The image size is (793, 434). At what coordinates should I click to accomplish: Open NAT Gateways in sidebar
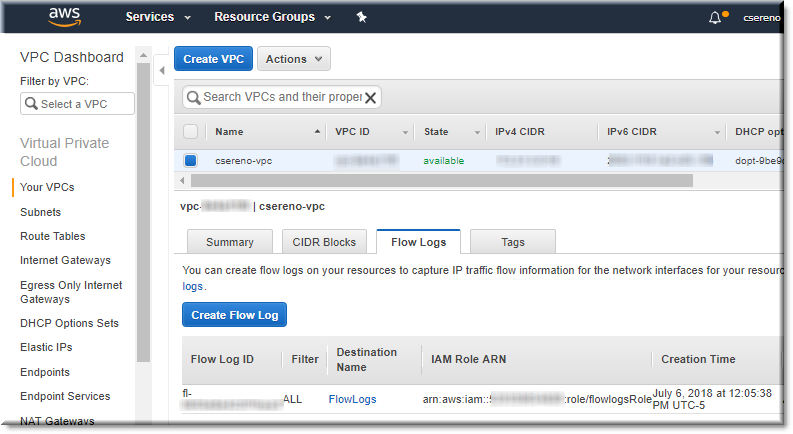point(57,421)
